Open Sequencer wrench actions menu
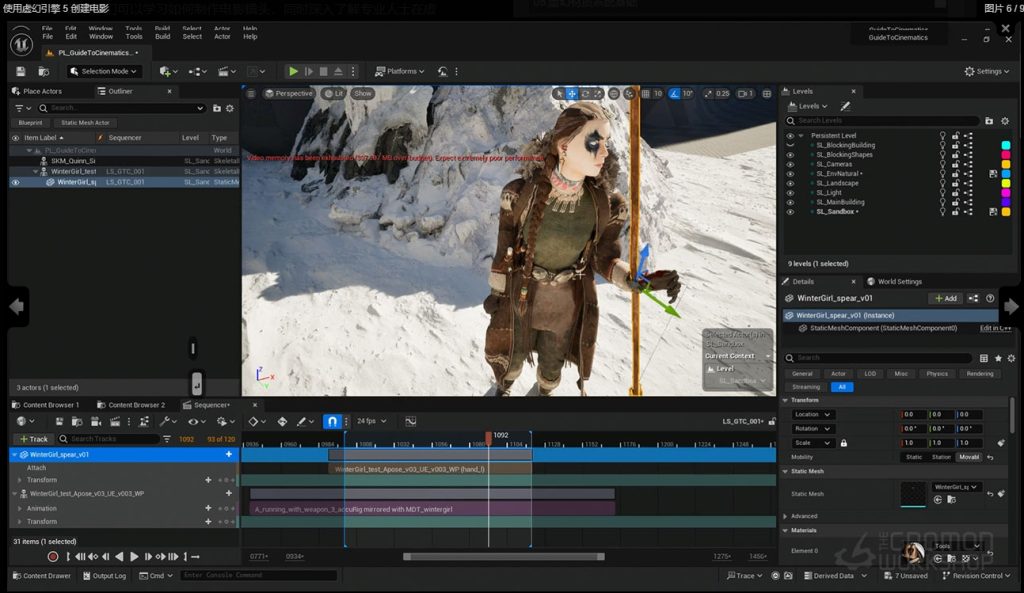The height and width of the screenshot is (593, 1024). click(x=168, y=421)
